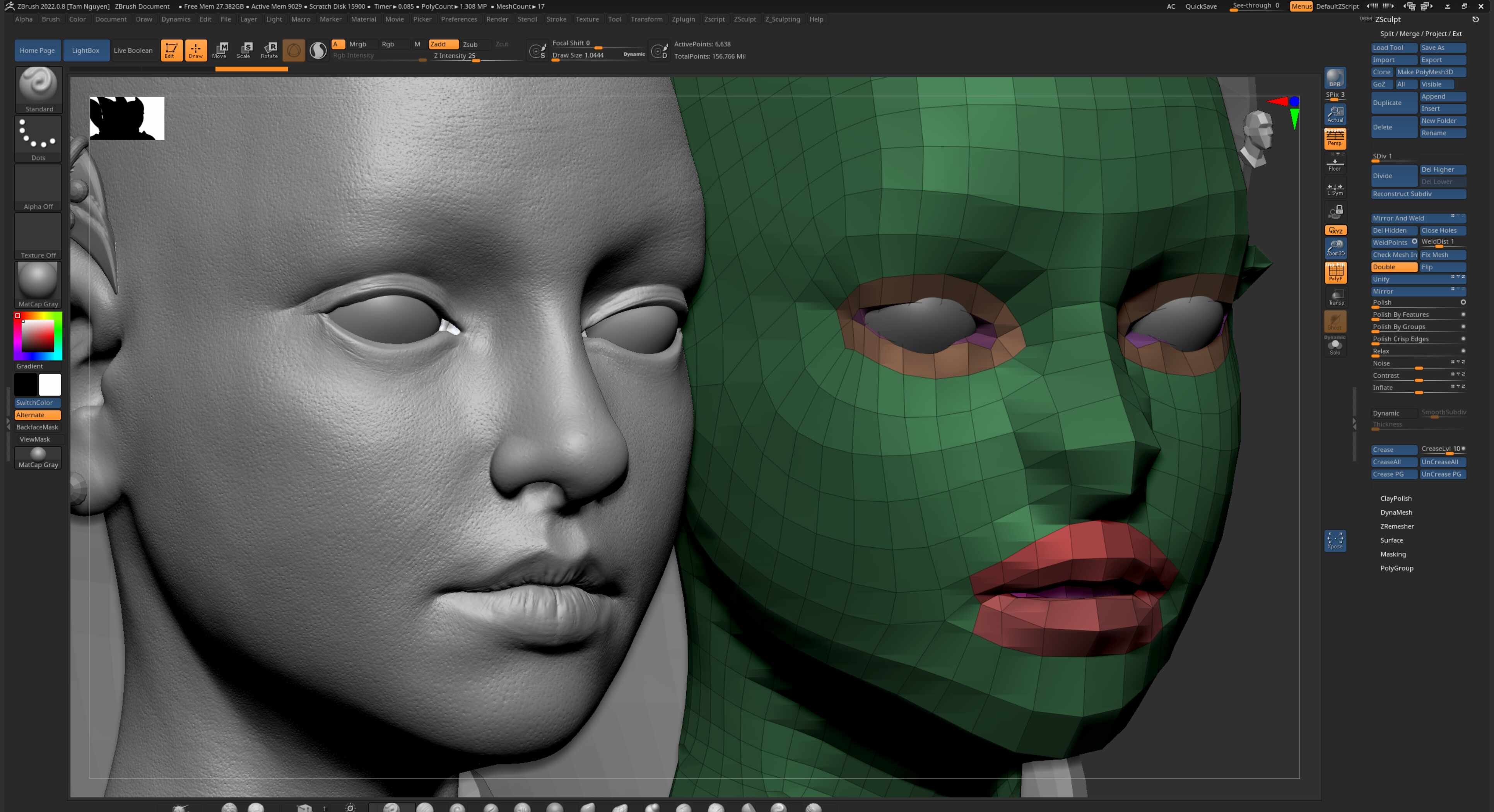This screenshot has height=812, width=1494.
Task: Click the LightBox button
Action: (85, 50)
